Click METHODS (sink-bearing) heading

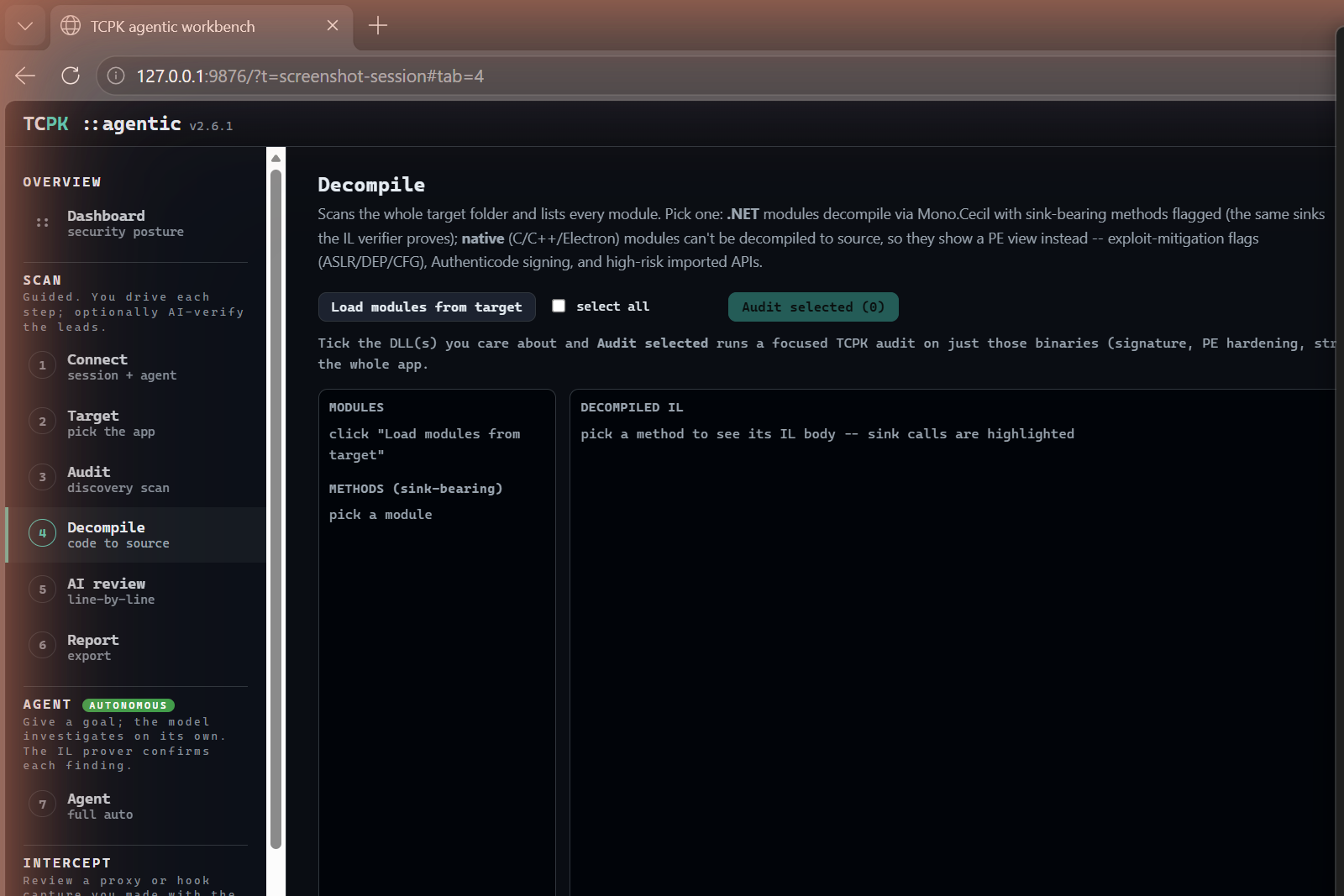(x=416, y=489)
